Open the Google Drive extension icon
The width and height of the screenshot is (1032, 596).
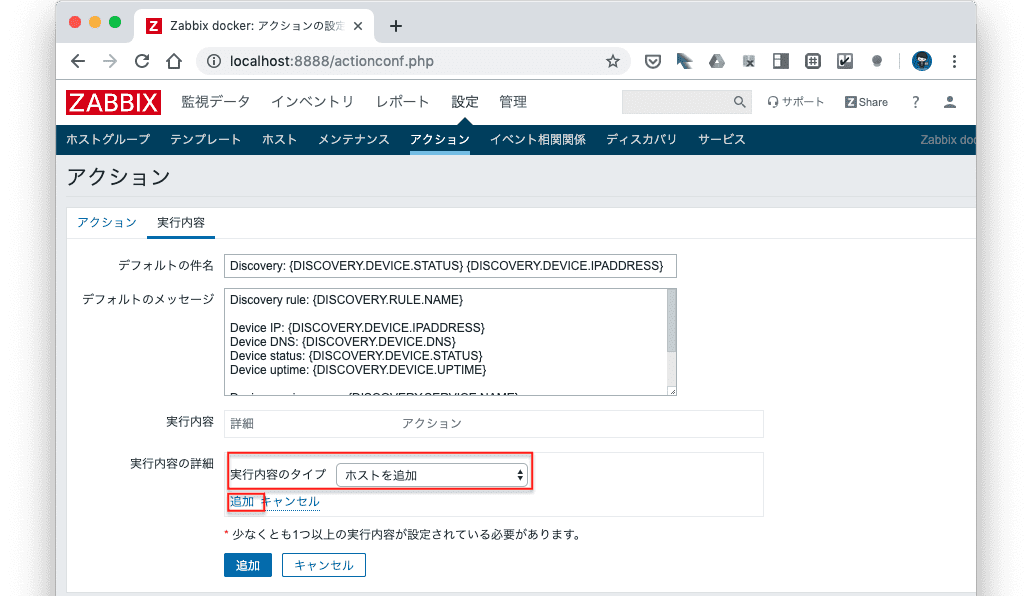point(716,61)
